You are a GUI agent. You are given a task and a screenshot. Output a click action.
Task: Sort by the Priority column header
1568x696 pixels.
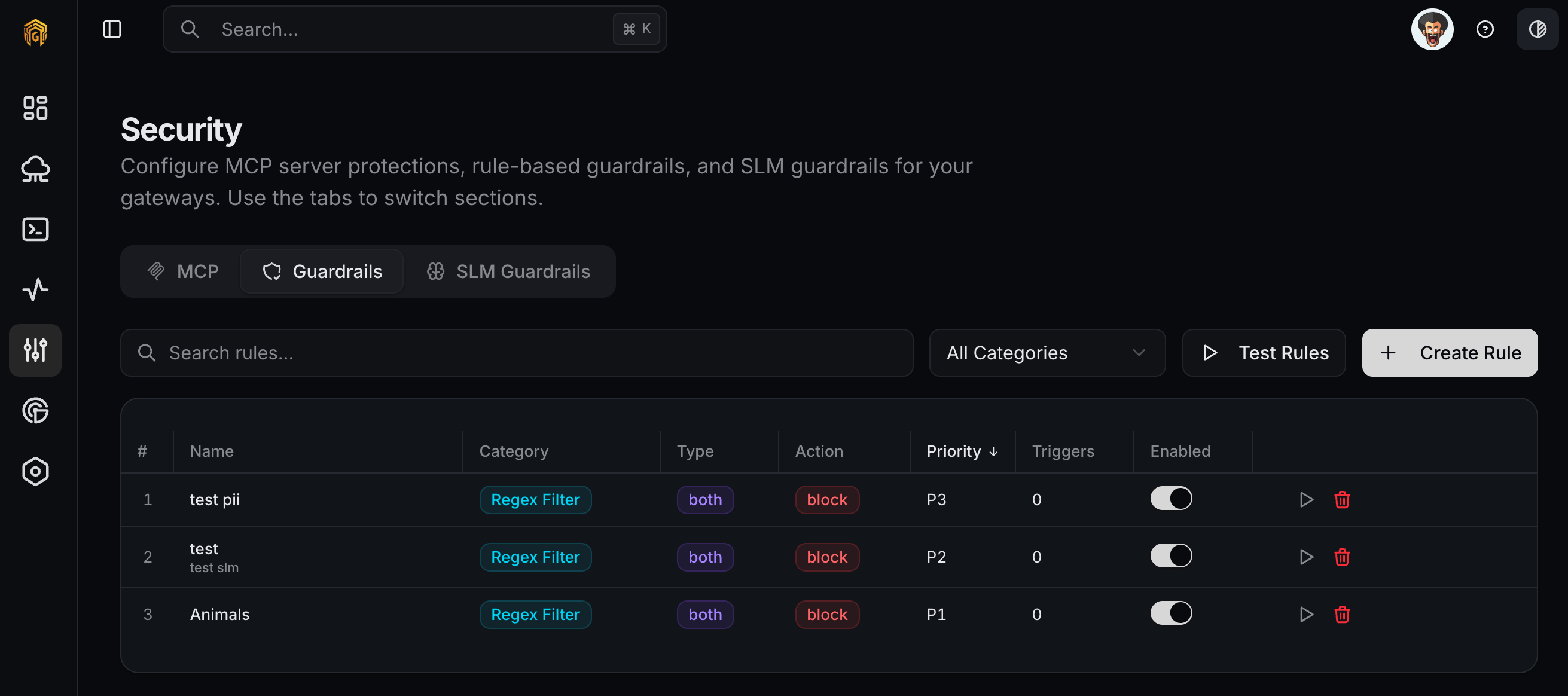962,451
